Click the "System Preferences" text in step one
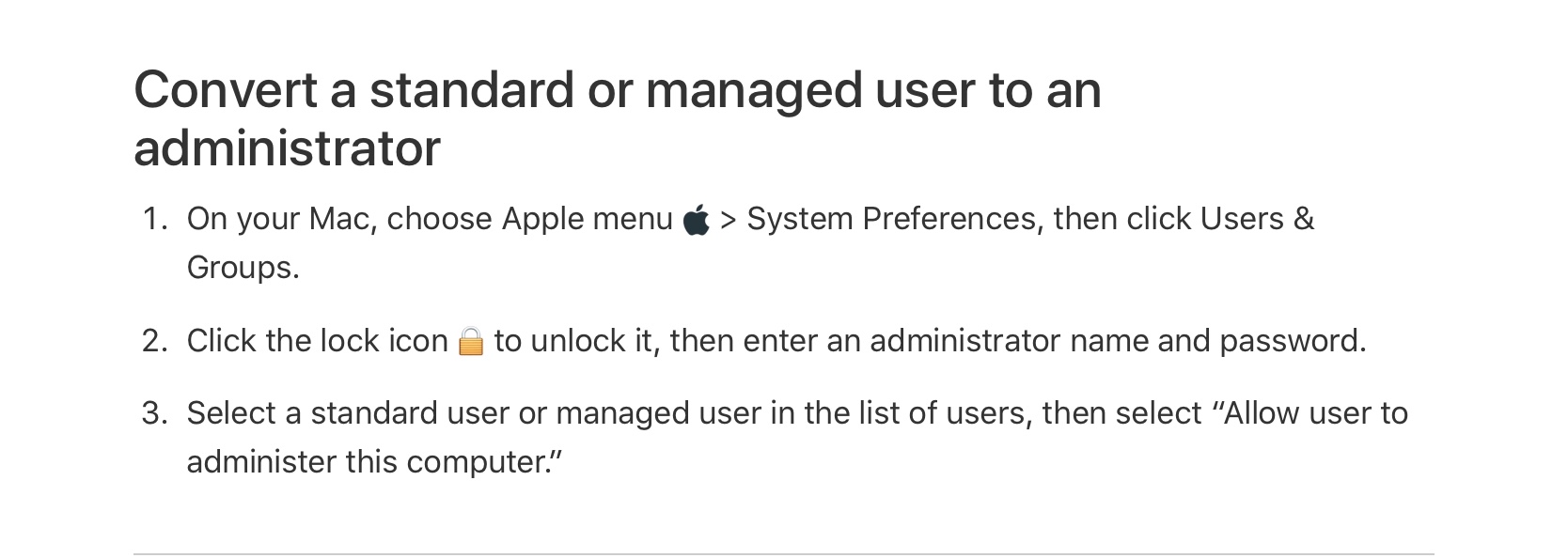 [890, 219]
